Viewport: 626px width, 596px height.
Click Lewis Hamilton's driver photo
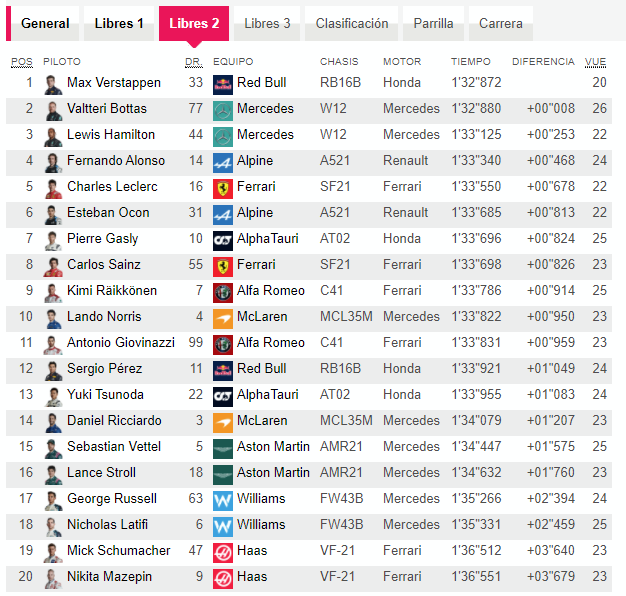pyautogui.click(x=53, y=137)
